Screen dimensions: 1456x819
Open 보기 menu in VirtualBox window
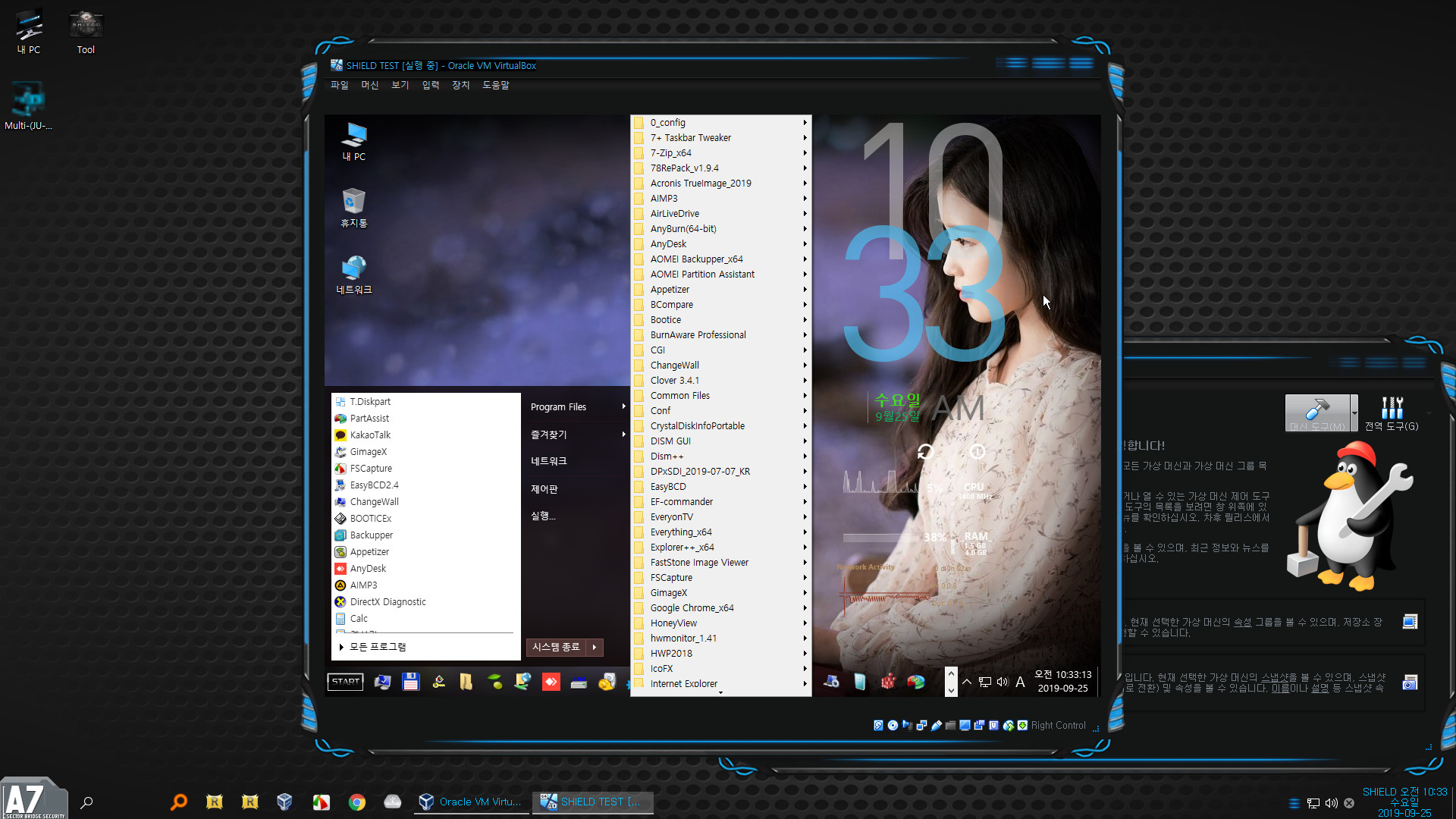400,85
